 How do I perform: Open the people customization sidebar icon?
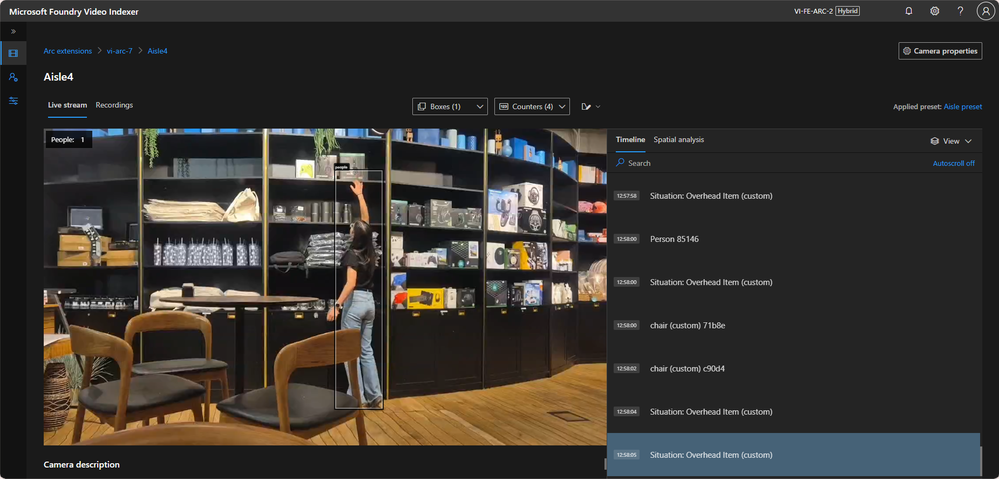(13, 77)
